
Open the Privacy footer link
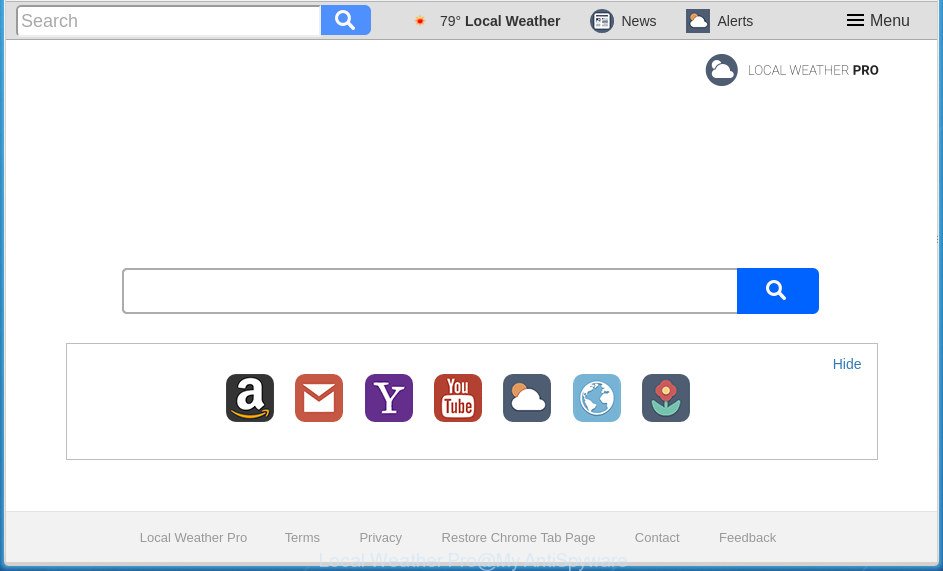[380, 537]
